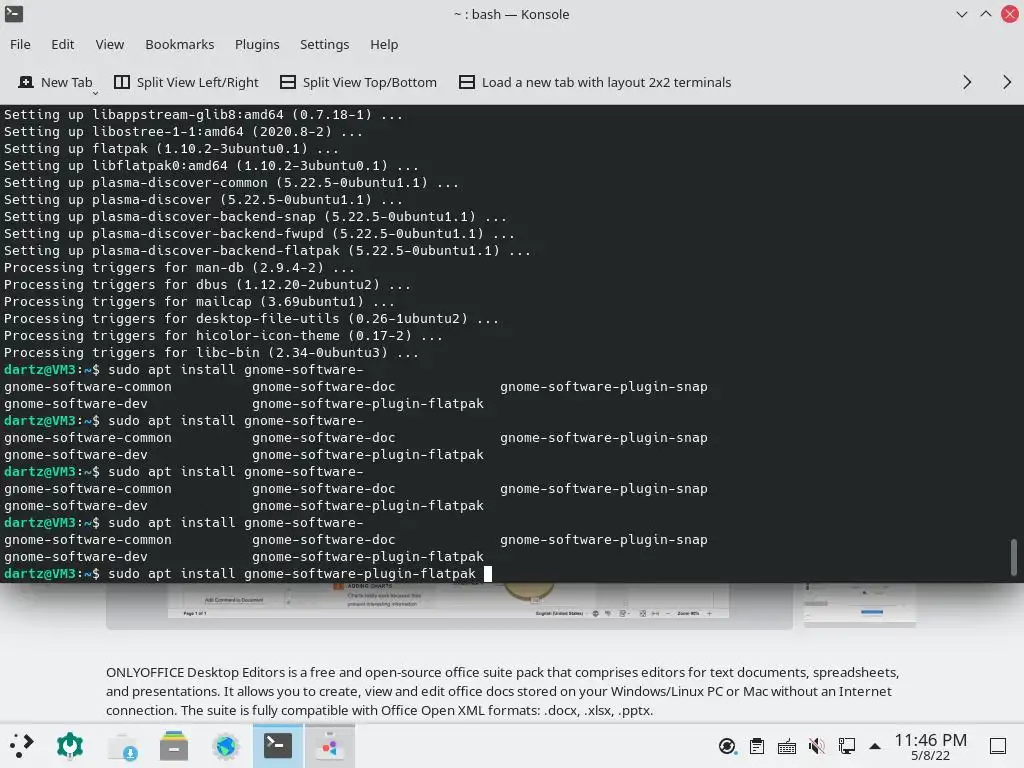
Task: Click the terminal cursor at the command prompt
Action: tap(487, 574)
